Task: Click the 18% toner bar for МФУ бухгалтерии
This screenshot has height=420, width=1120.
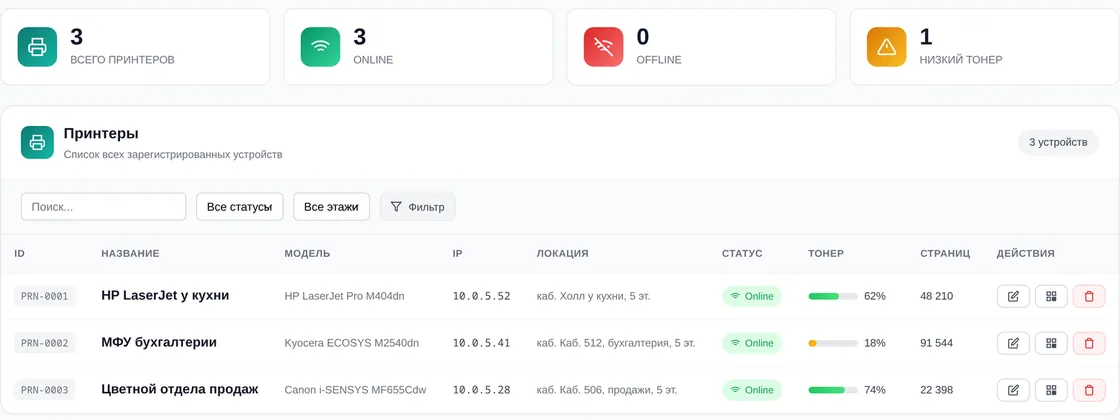Action: pos(833,344)
